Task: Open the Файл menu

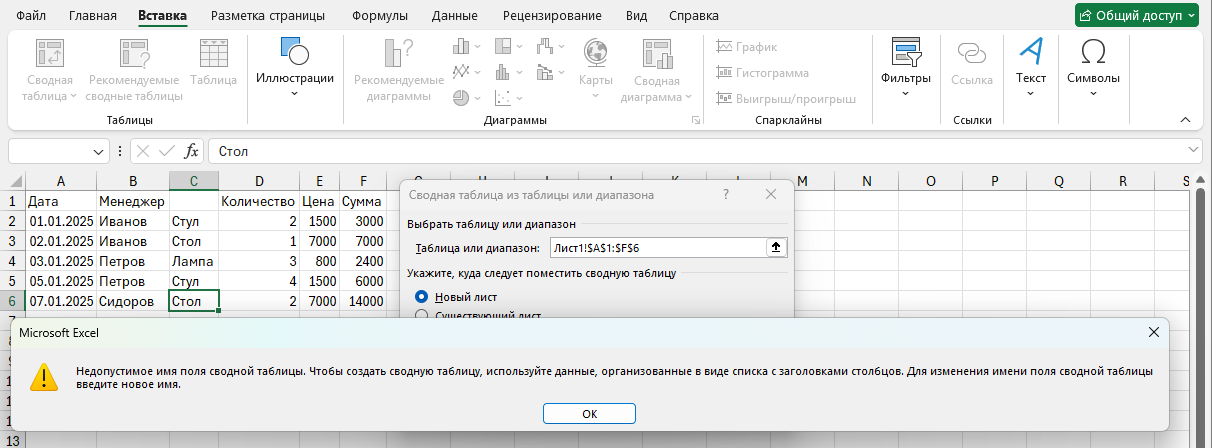Action: tap(32, 16)
